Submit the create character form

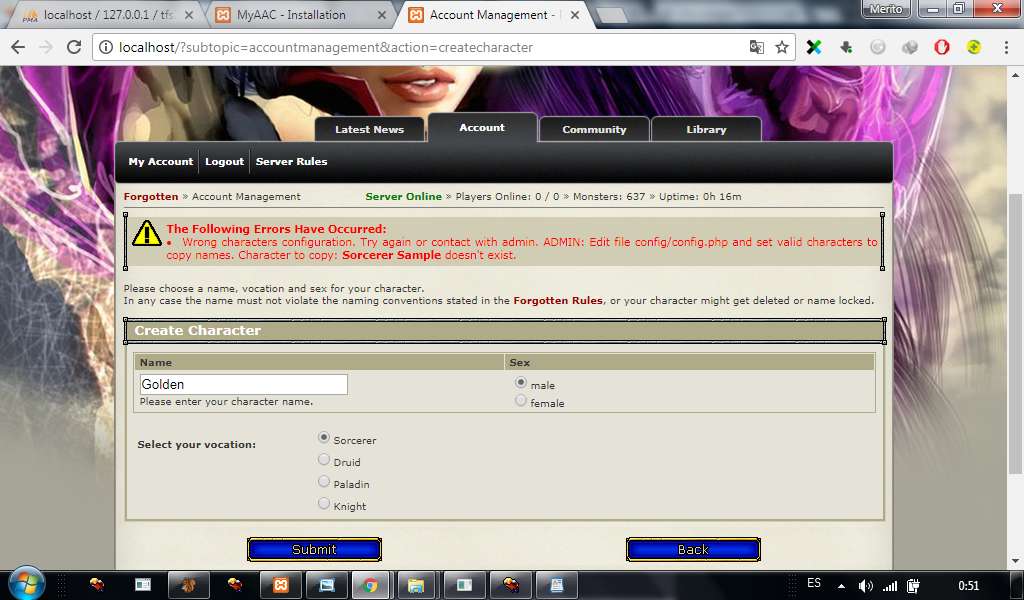tap(314, 550)
